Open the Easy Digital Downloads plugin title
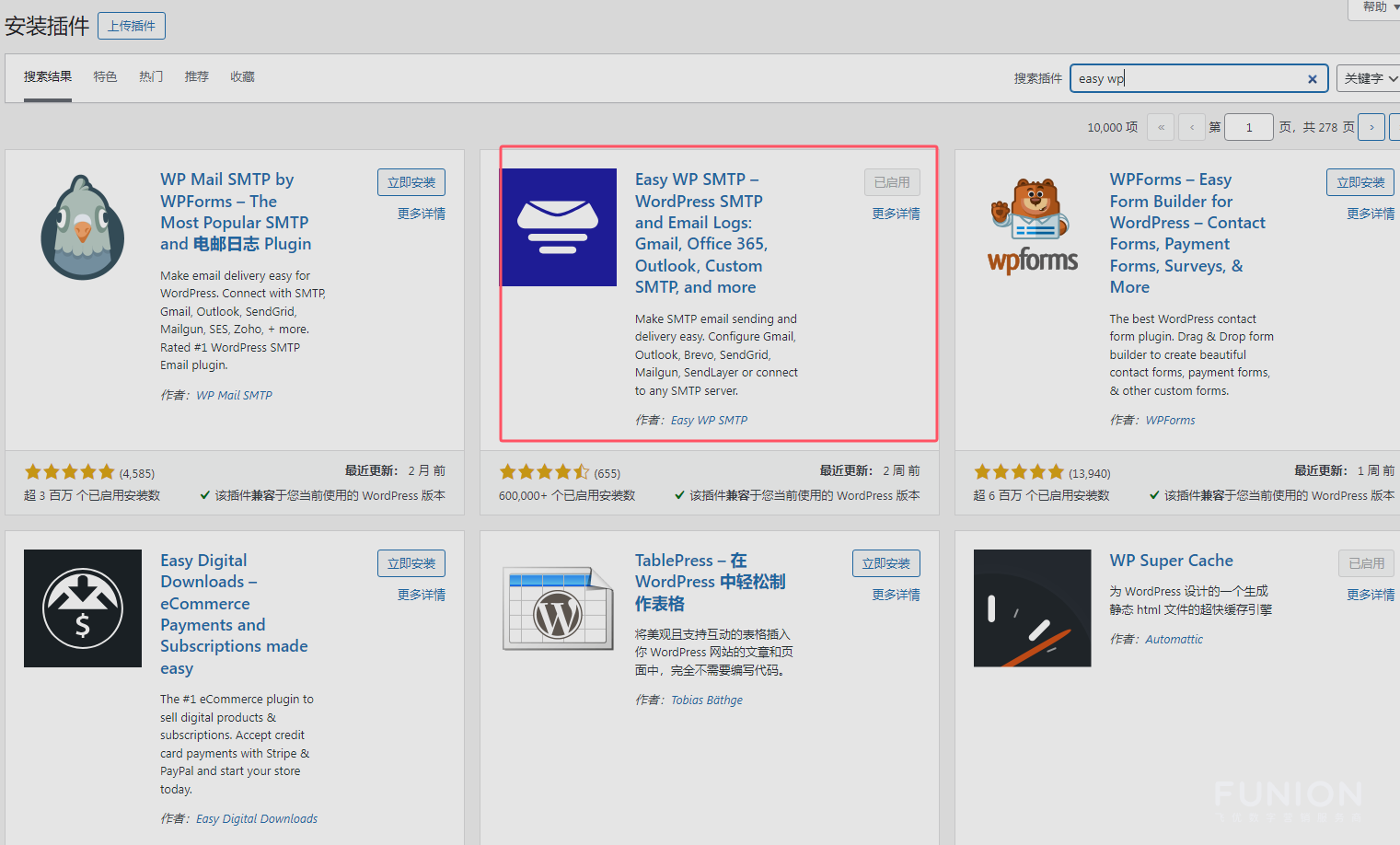Image resolution: width=1400 pixels, height=845 pixels. [234, 614]
